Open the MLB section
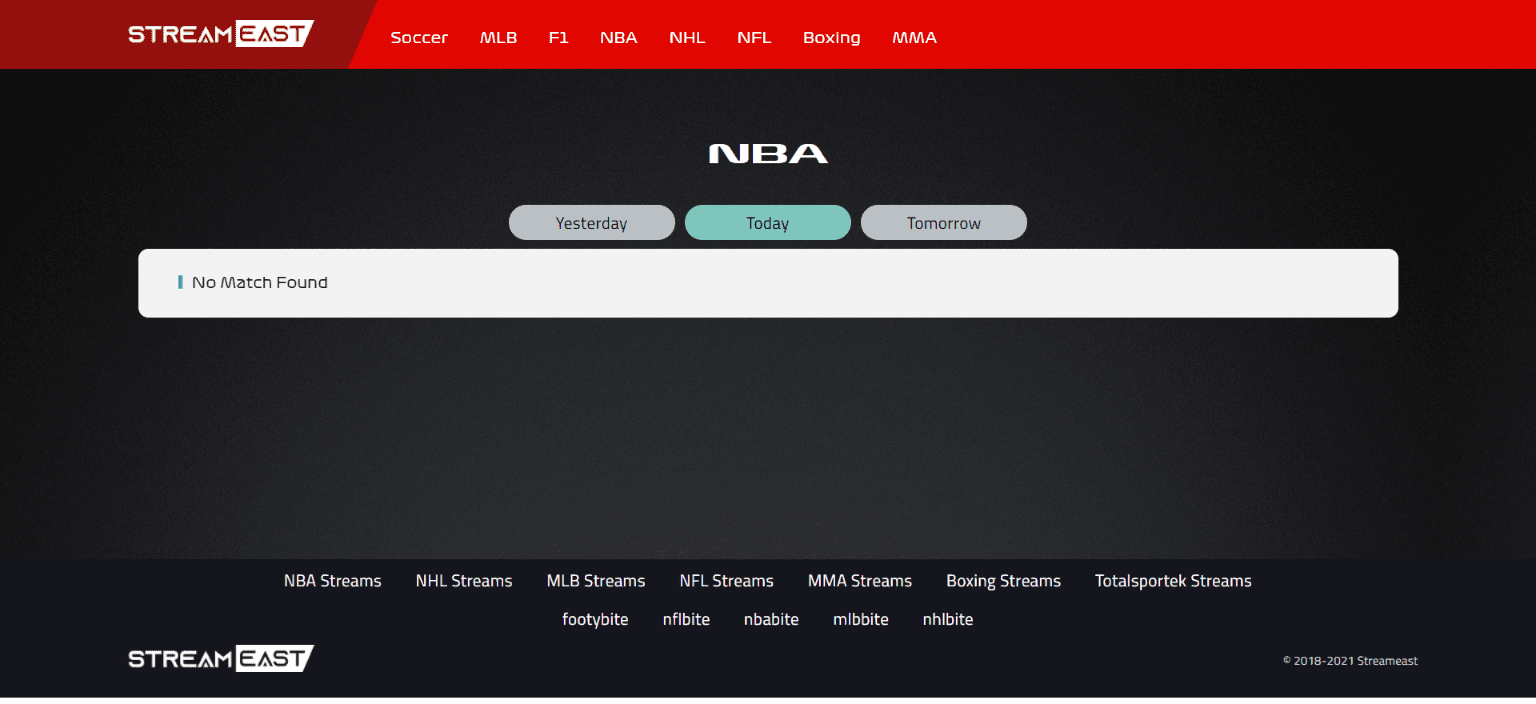 pyautogui.click(x=498, y=37)
